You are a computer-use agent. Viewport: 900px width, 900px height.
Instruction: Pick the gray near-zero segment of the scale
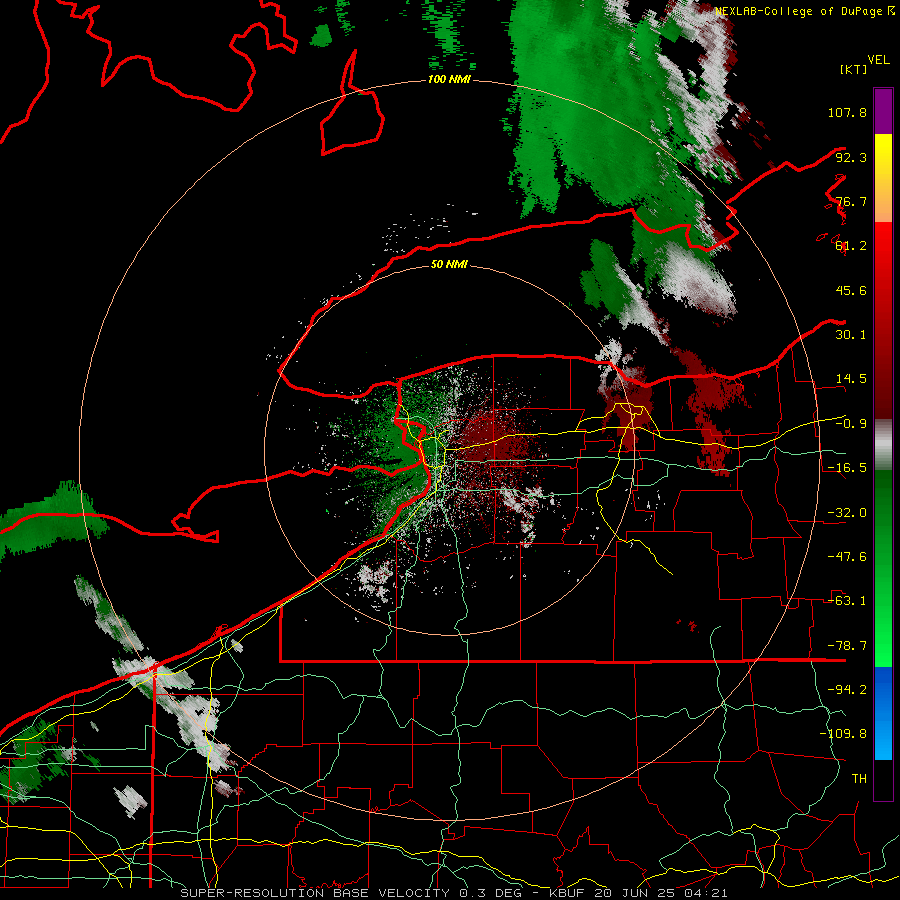[x=883, y=445]
